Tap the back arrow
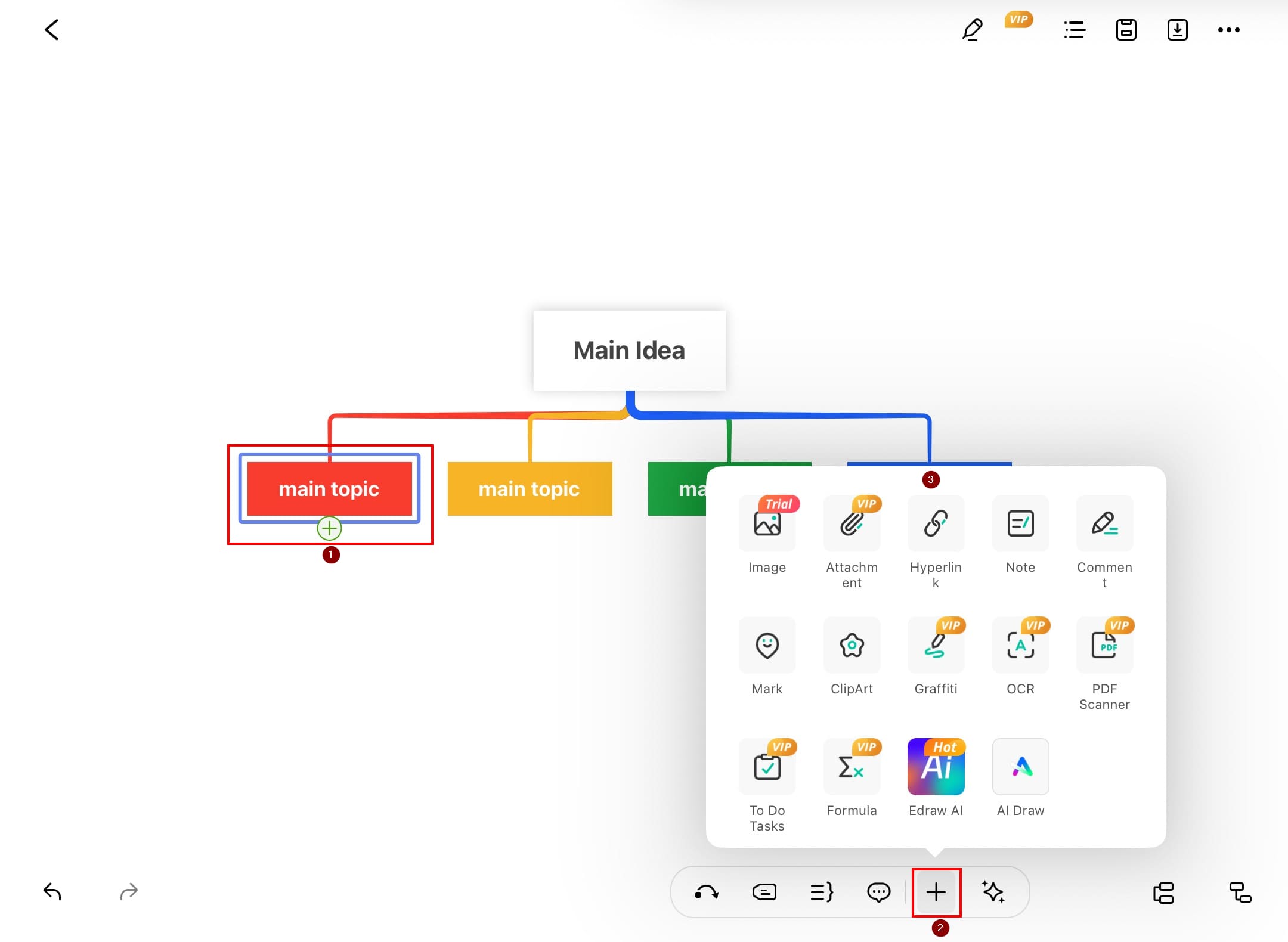 coord(52,30)
